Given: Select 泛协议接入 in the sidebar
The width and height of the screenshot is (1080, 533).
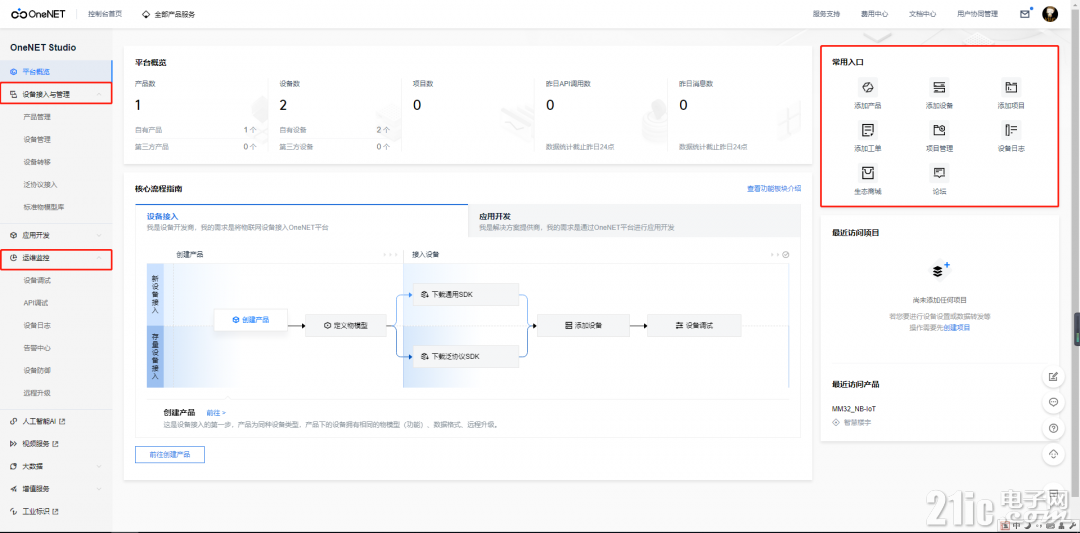Looking at the screenshot, I should tap(40, 185).
